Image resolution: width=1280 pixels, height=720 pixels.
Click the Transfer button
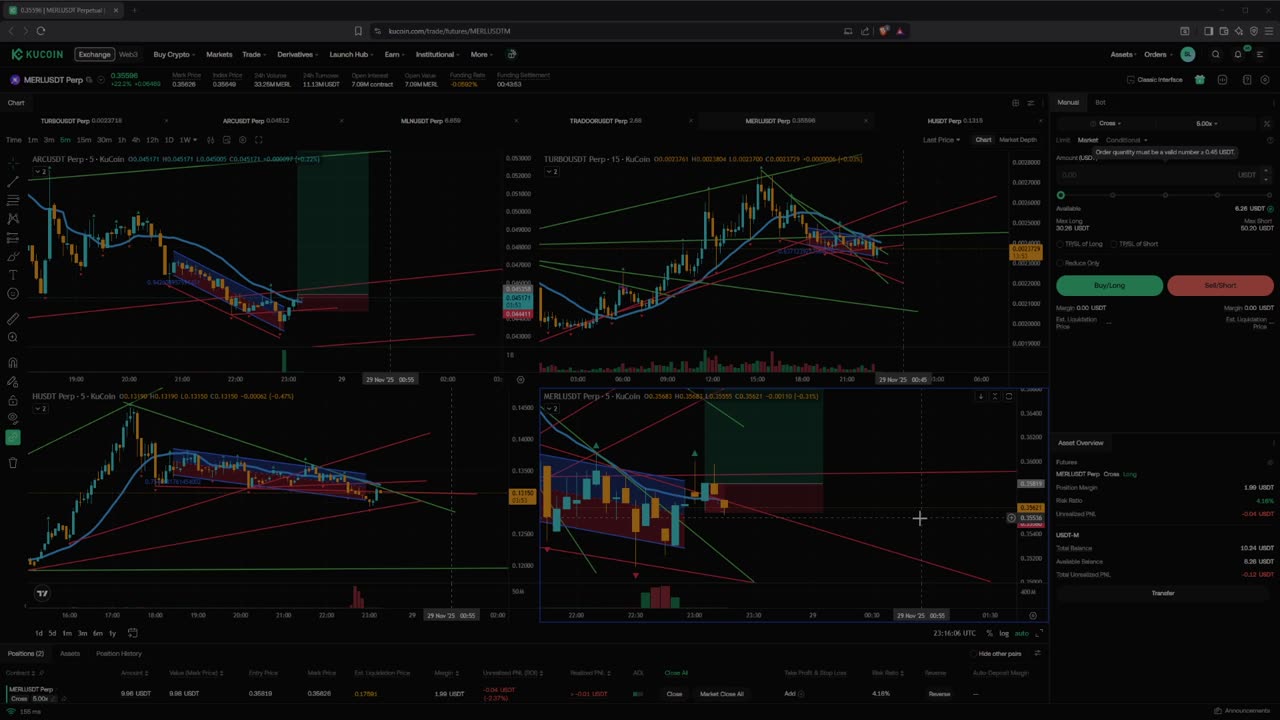pyautogui.click(x=1162, y=593)
